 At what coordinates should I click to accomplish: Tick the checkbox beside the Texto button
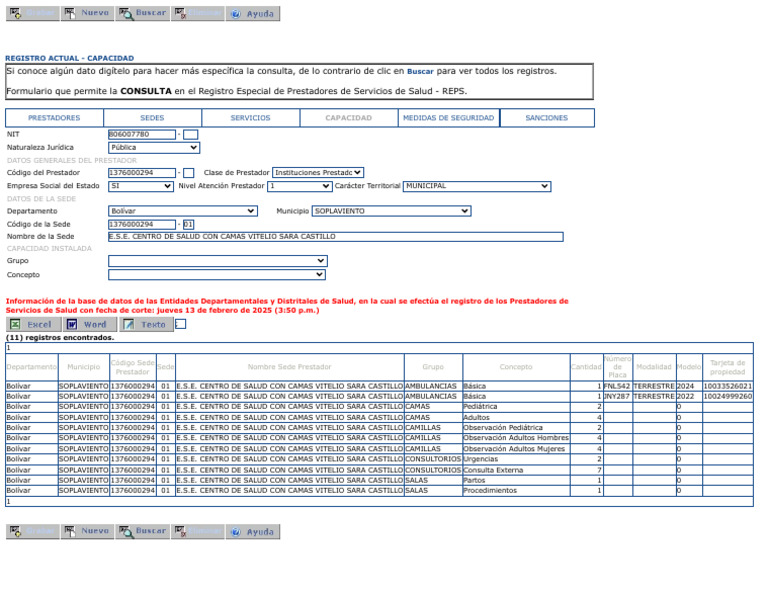click(x=181, y=324)
